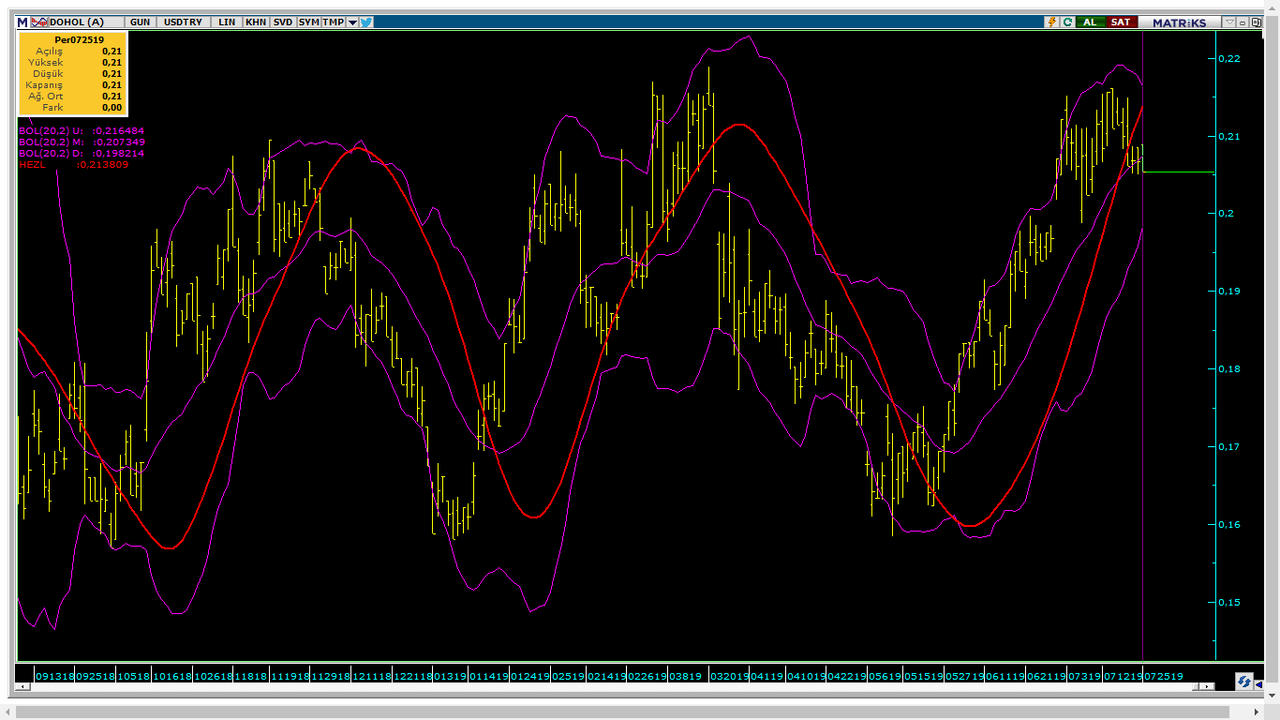Click the 072519 date axis label
Image resolution: width=1280 pixels, height=720 pixels.
click(1164, 676)
